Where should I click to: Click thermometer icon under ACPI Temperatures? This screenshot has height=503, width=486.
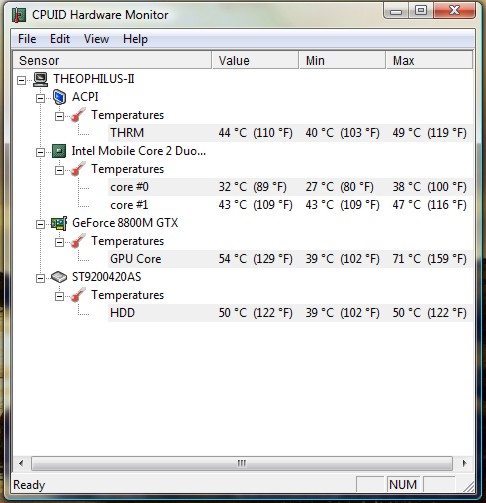pos(78,115)
